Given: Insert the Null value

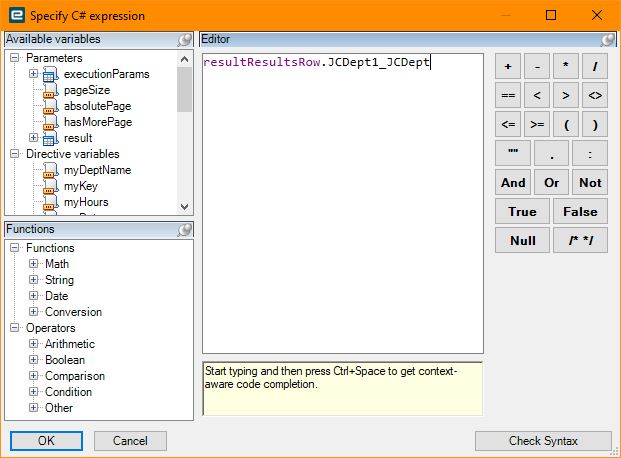Looking at the screenshot, I should pos(522,240).
